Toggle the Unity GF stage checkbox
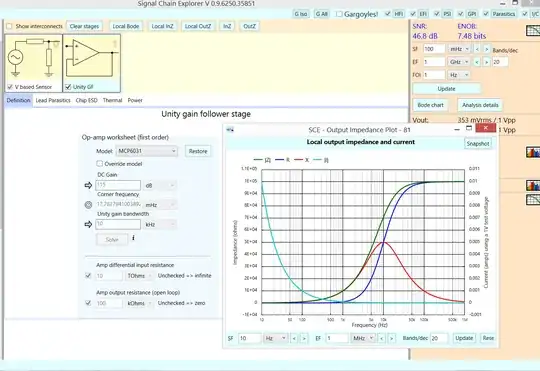The height and width of the screenshot is (371, 540). click(x=68, y=87)
